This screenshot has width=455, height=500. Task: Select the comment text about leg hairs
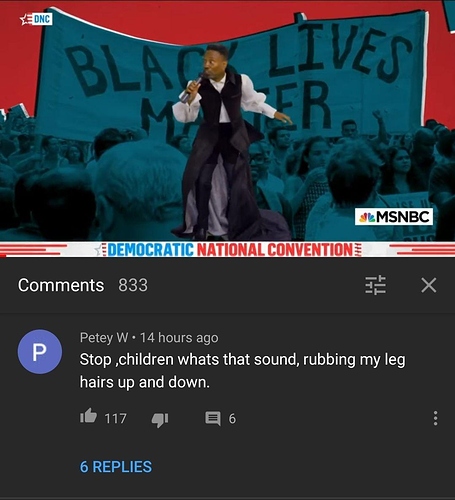point(243,371)
